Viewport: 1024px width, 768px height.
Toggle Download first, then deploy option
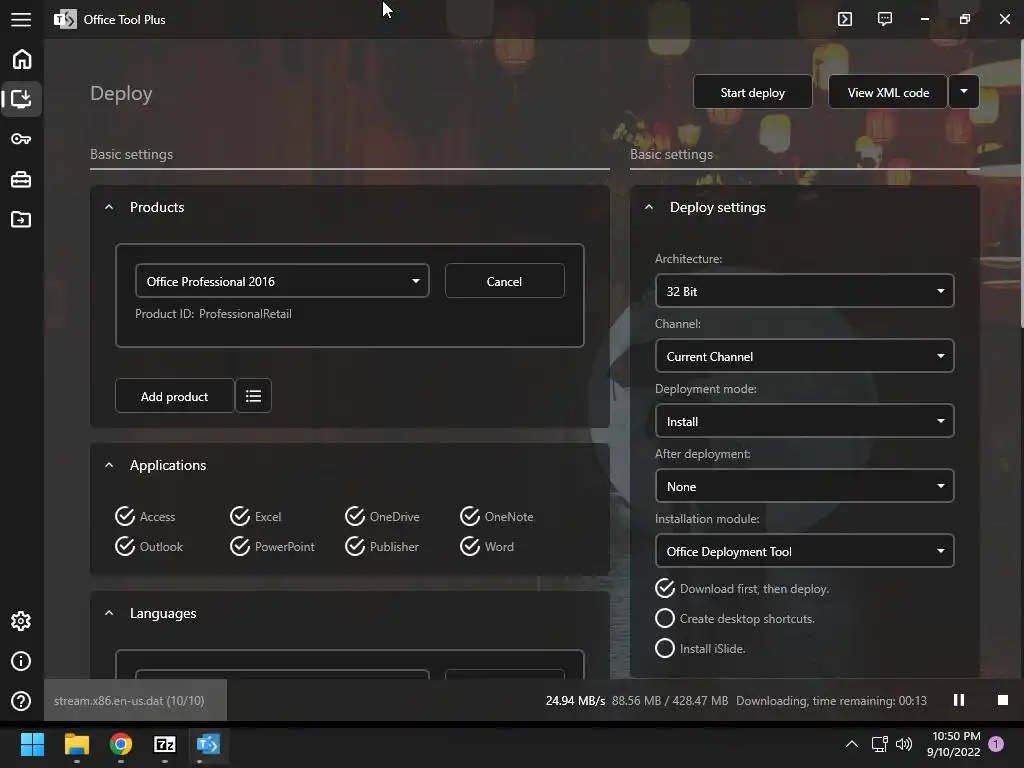pos(742,588)
